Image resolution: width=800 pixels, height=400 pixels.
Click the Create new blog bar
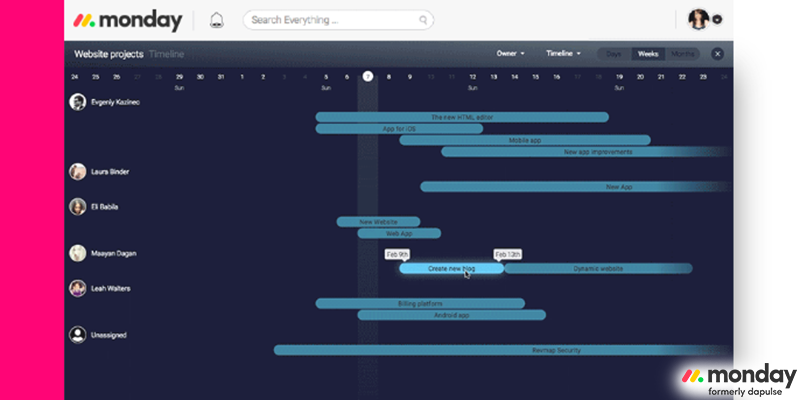click(x=451, y=268)
